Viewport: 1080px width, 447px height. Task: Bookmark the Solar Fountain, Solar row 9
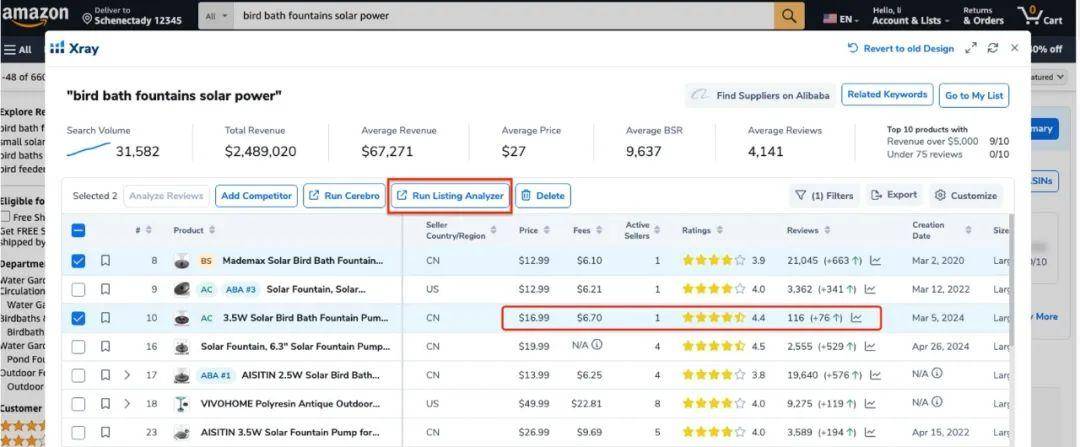[105, 289]
